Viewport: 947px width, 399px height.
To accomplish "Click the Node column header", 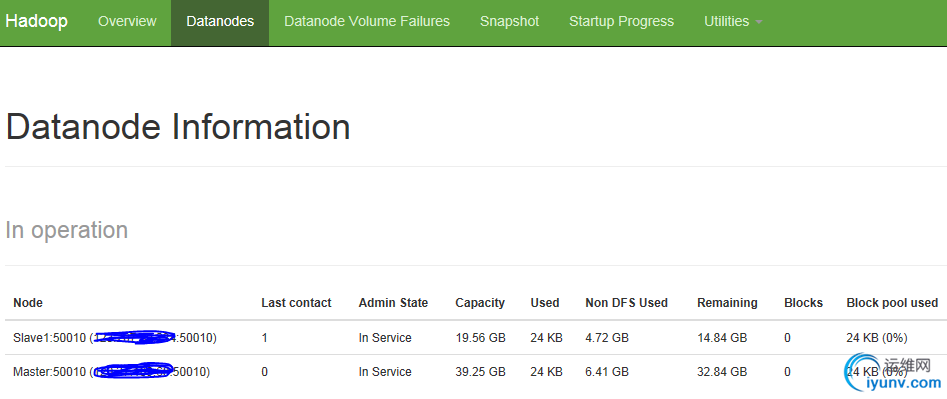I will tap(28, 303).
